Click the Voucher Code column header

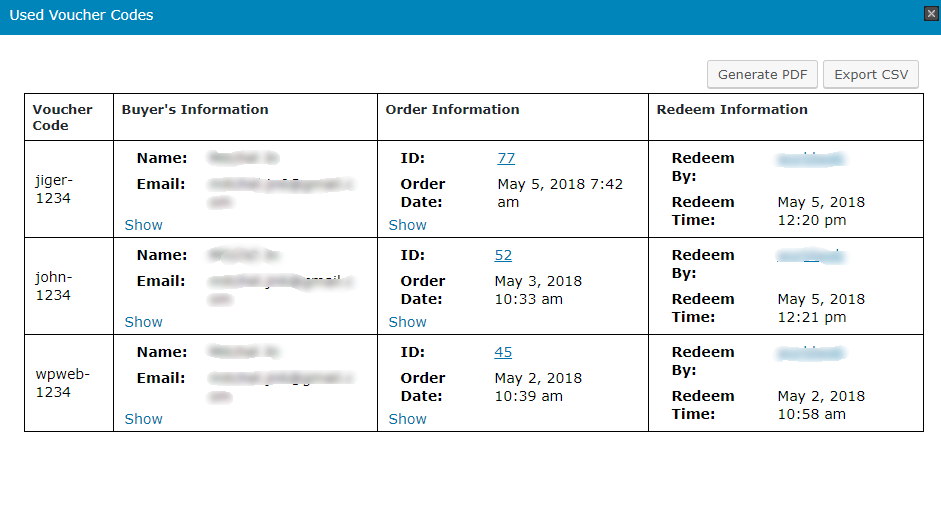click(x=62, y=117)
